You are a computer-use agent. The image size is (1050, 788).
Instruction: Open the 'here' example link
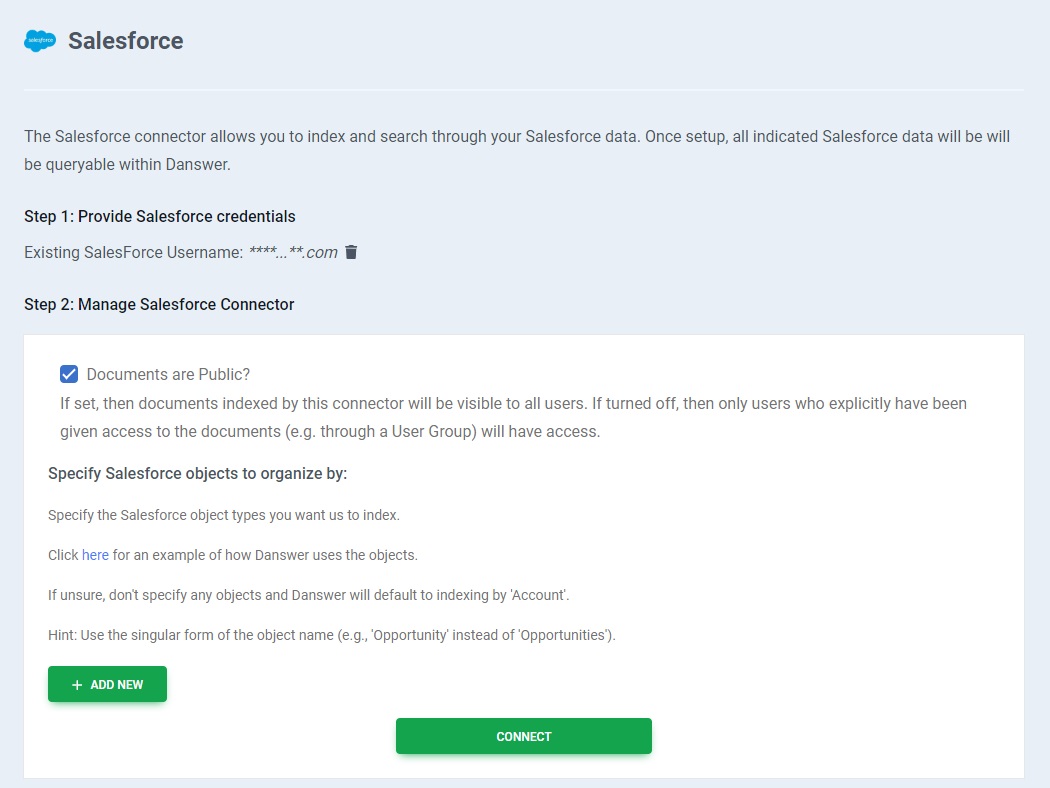(95, 555)
